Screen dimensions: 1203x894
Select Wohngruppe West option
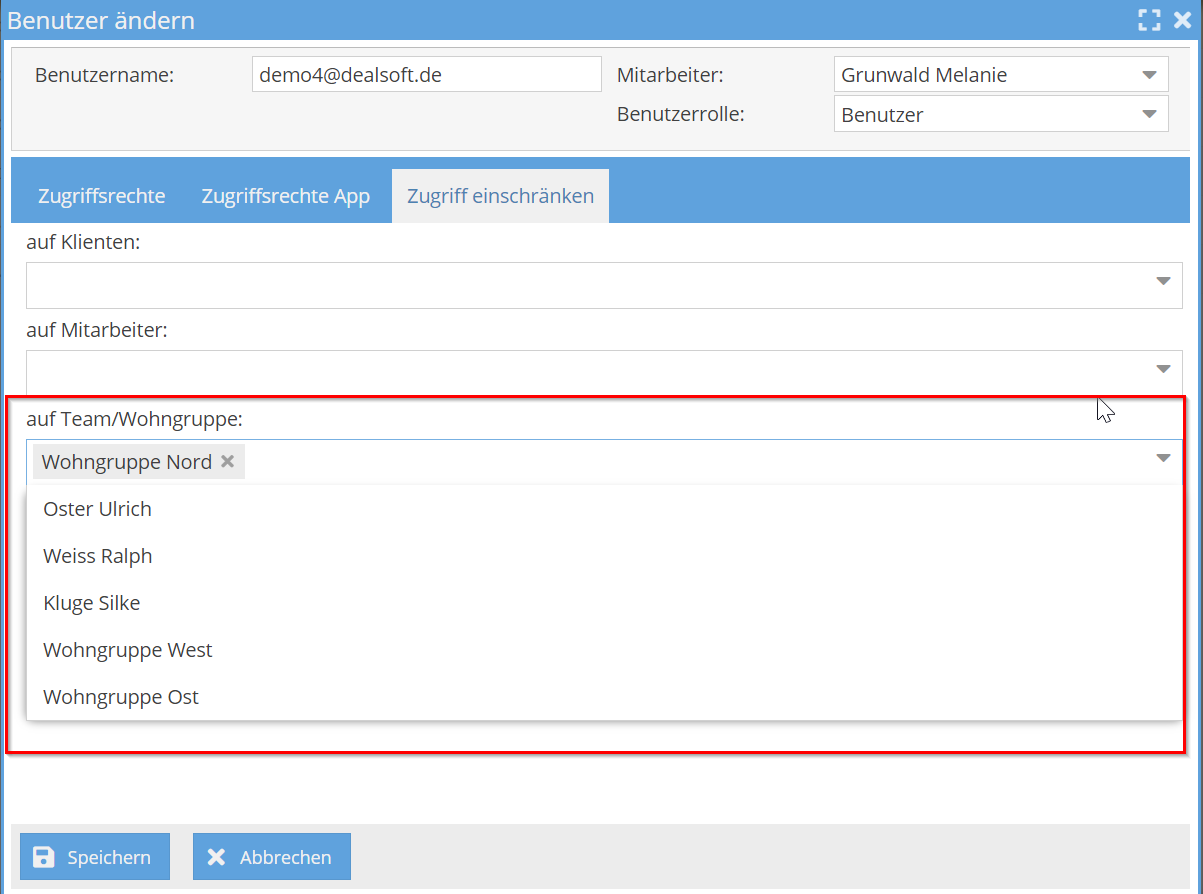pyautogui.click(x=127, y=650)
